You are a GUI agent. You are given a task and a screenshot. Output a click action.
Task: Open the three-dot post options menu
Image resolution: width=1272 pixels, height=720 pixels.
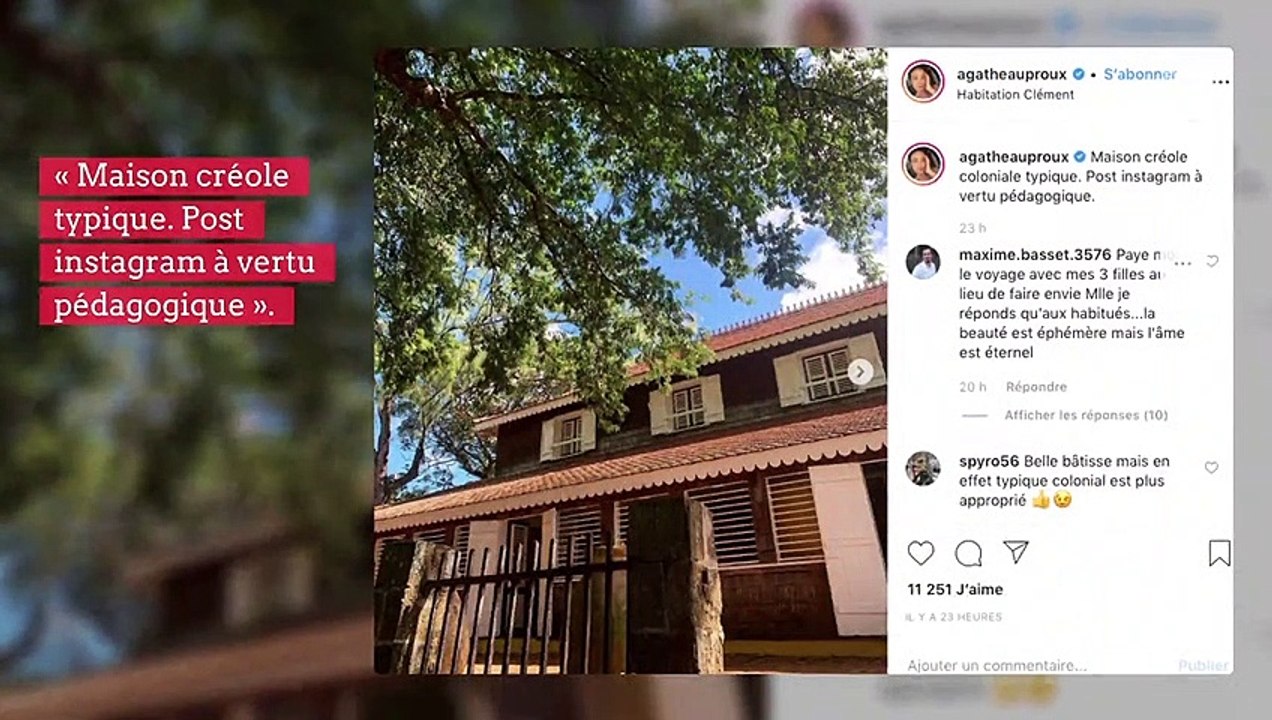point(1220,82)
